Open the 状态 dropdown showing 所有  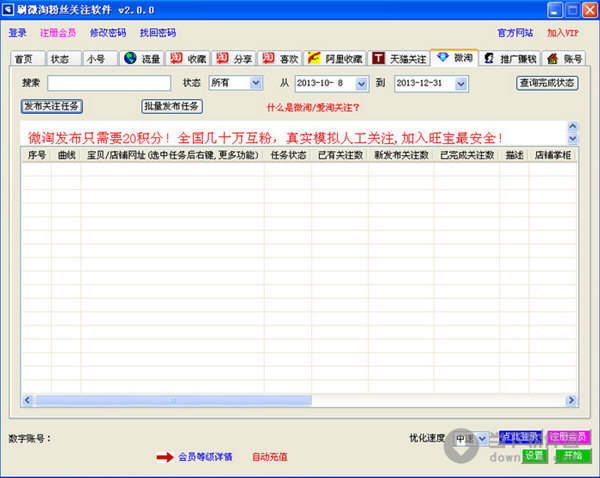pyautogui.click(x=255, y=83)
